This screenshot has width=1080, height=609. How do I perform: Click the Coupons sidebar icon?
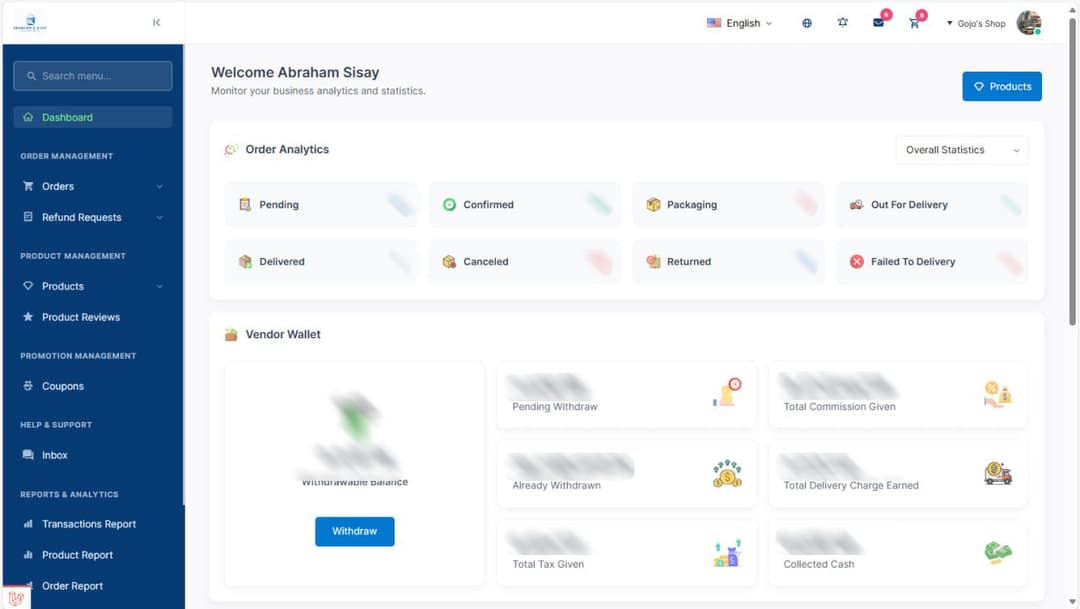tap(28, 386)
